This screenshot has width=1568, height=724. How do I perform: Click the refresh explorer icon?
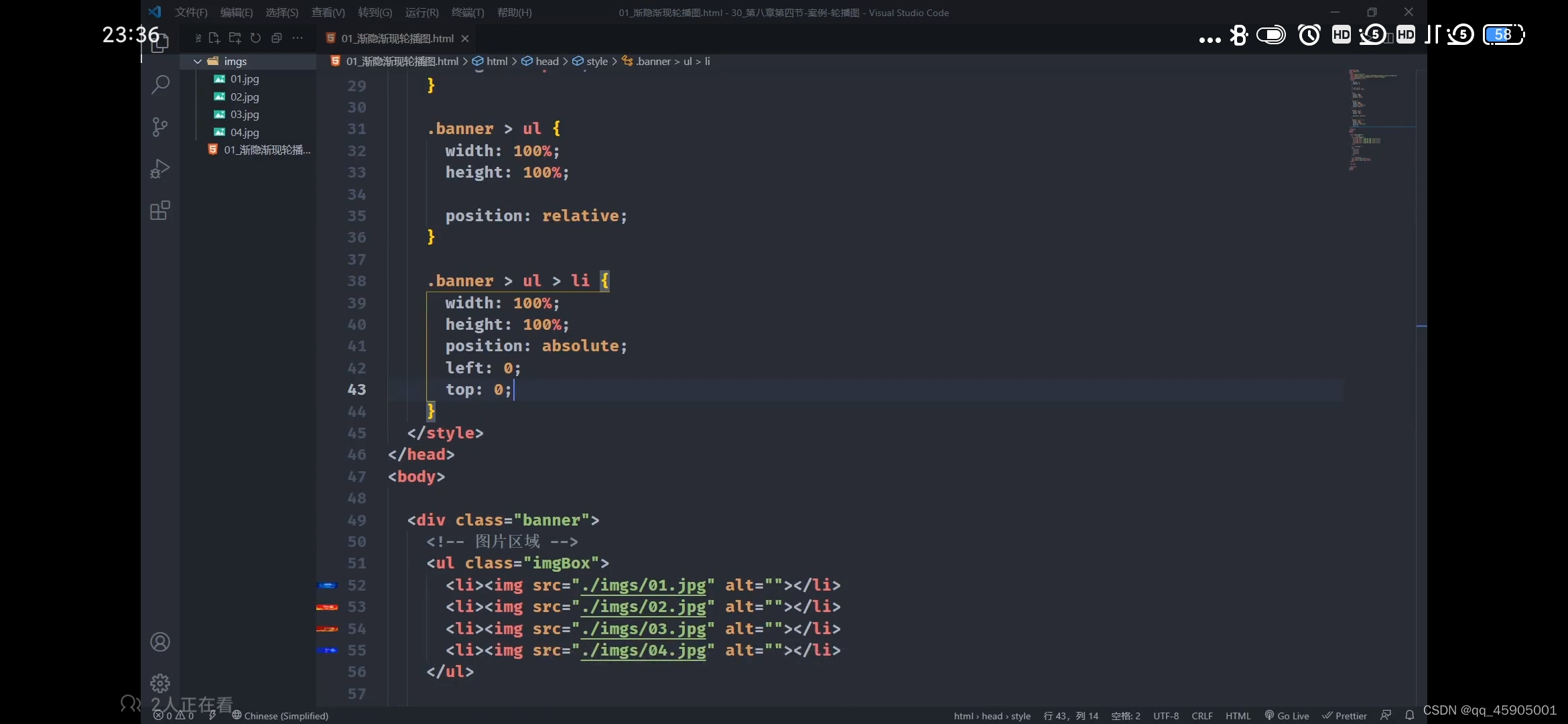[255, 38]
